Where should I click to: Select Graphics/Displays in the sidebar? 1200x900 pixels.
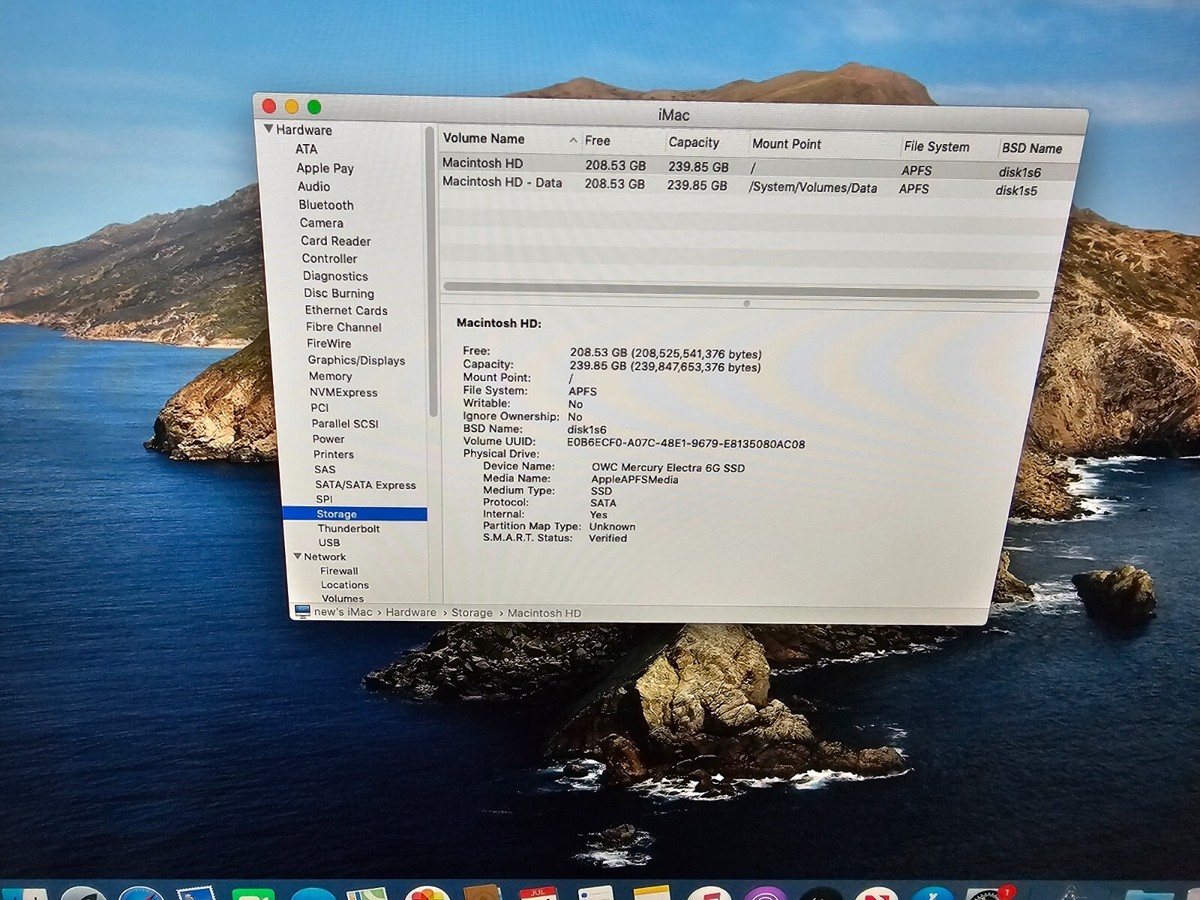pos(357,360)
